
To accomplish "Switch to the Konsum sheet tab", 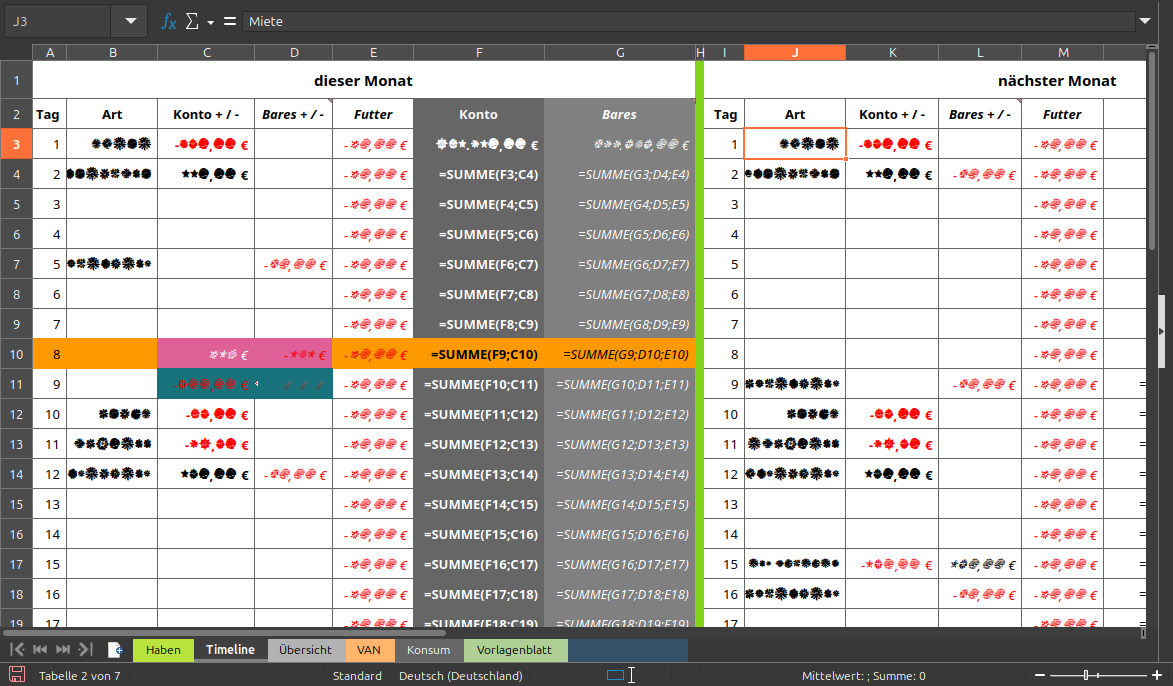I will 429,649.
